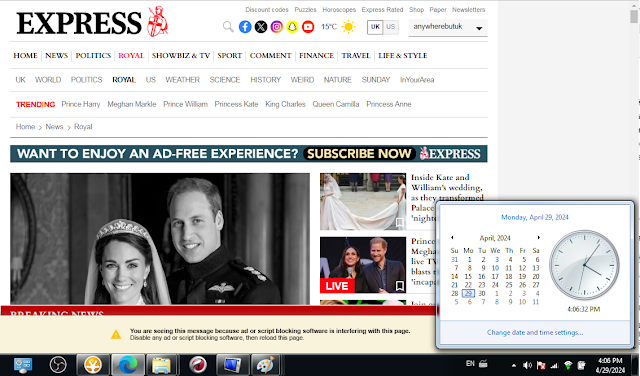The width and height of the screenshot is (640, 376).
Task: Bookmark the Harry and Meghan live story
Action: coord(400,286)
